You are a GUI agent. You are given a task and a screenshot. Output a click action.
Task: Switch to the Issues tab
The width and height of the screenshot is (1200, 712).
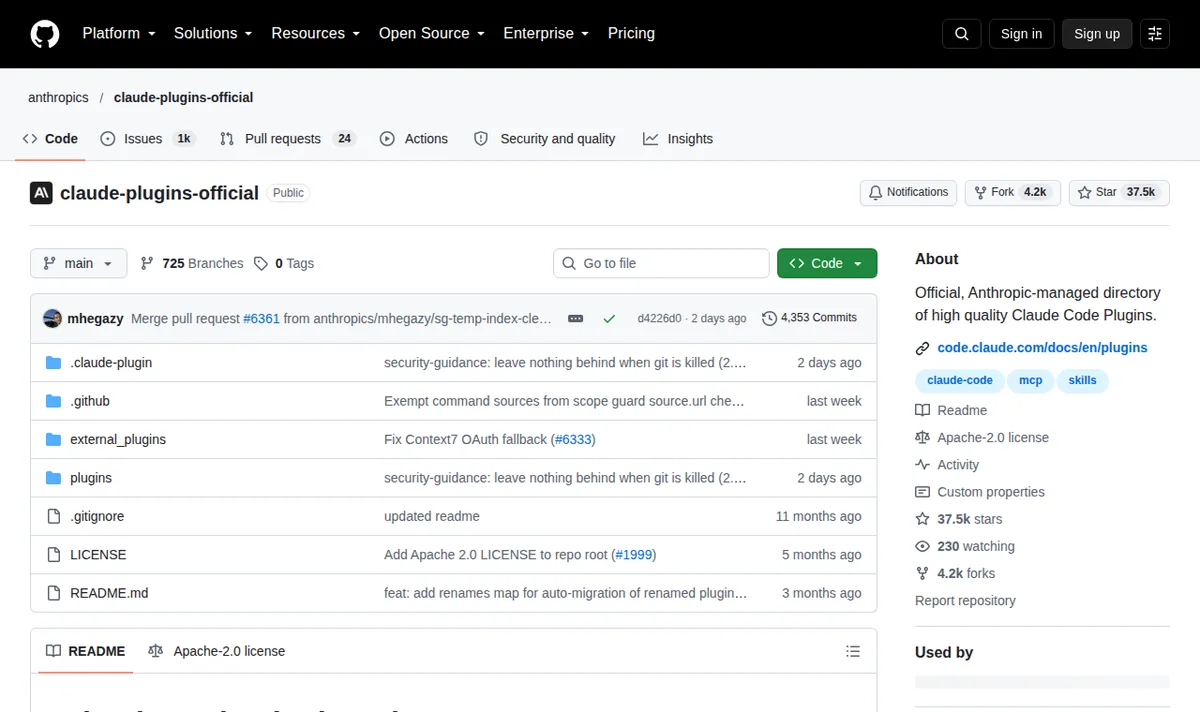[147, 139]
